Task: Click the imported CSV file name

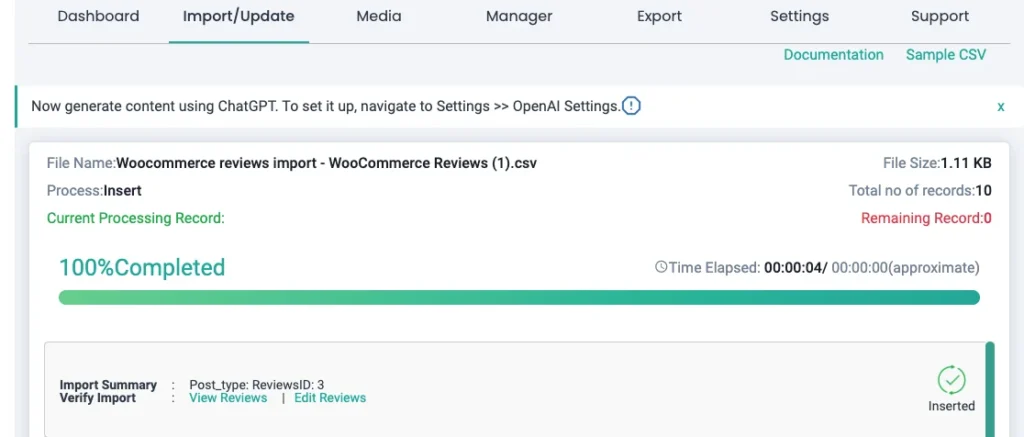Action: coord(327,162)
